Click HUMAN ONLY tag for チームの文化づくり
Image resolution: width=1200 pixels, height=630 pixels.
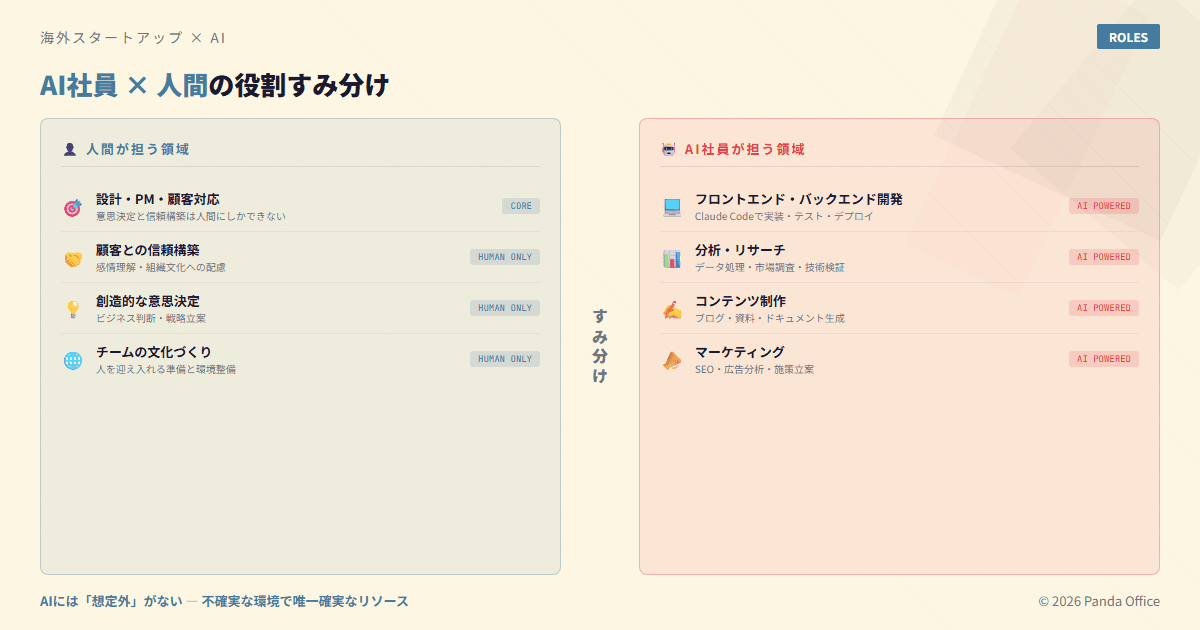point(505,359)
